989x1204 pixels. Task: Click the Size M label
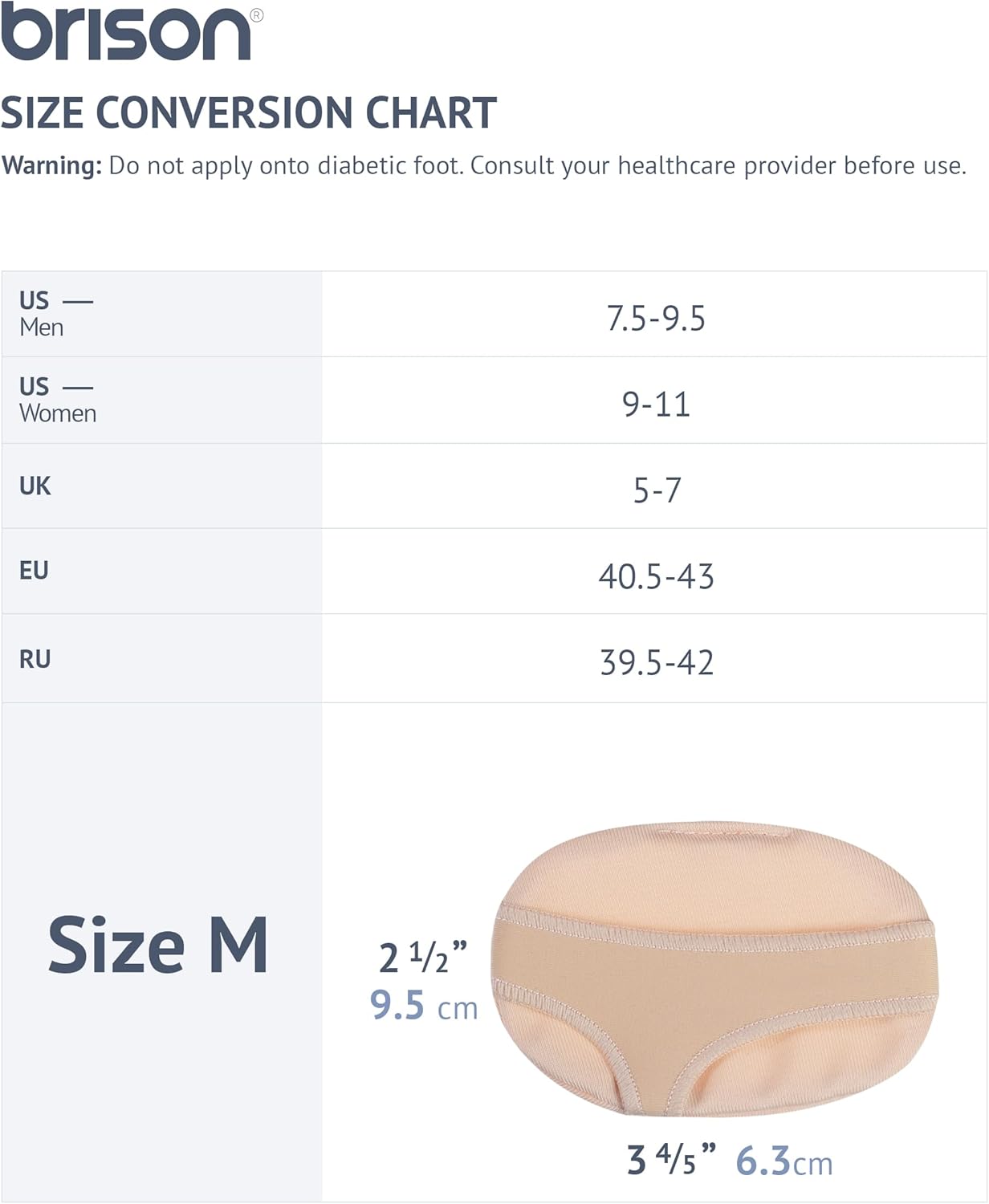pos(158,945)
